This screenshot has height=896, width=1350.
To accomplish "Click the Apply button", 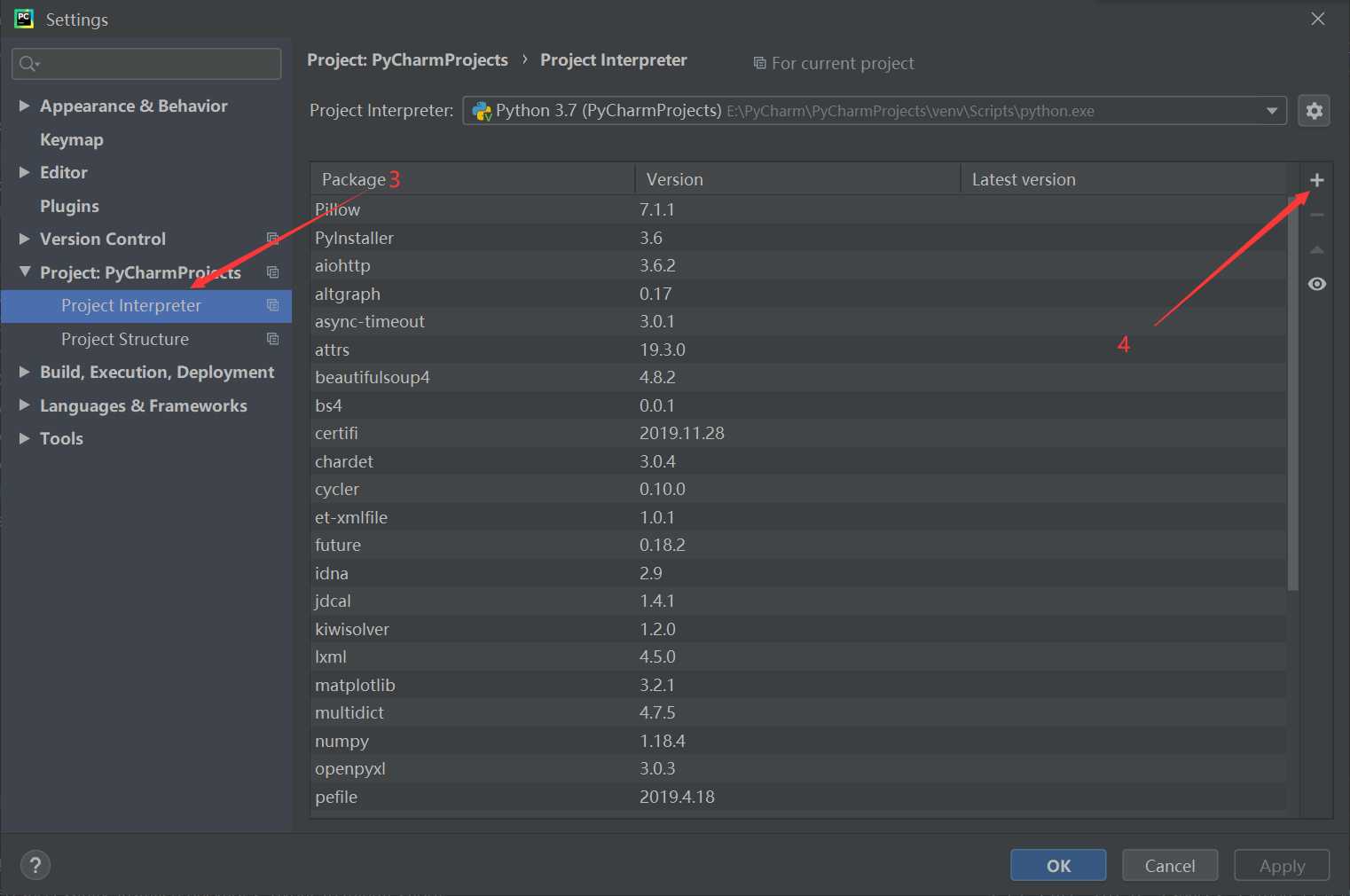I will [x=1282, y=865].
